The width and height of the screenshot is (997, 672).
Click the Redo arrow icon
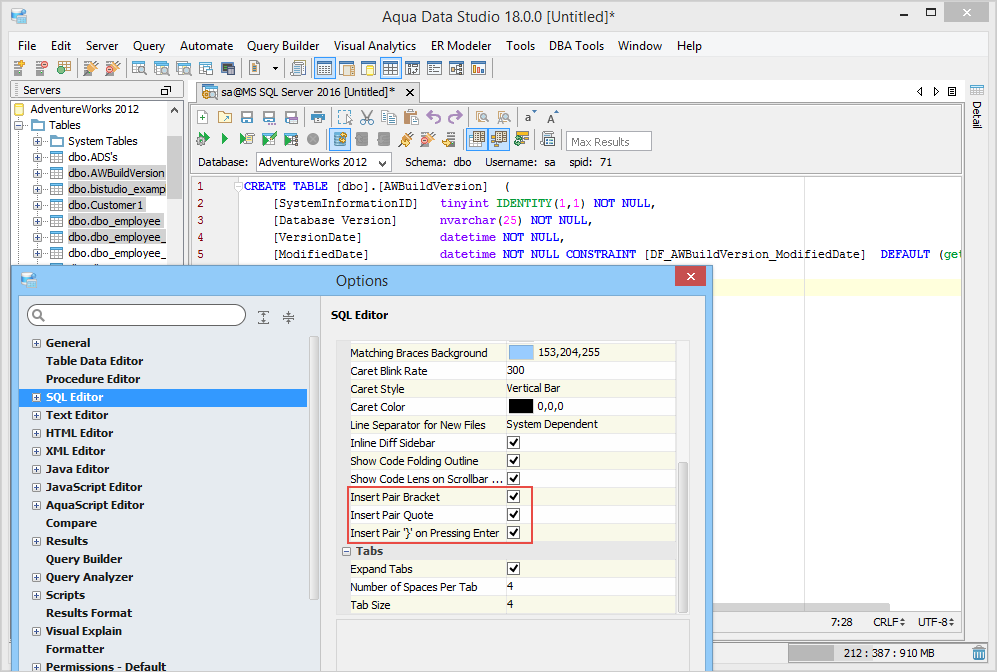[455, 117]
